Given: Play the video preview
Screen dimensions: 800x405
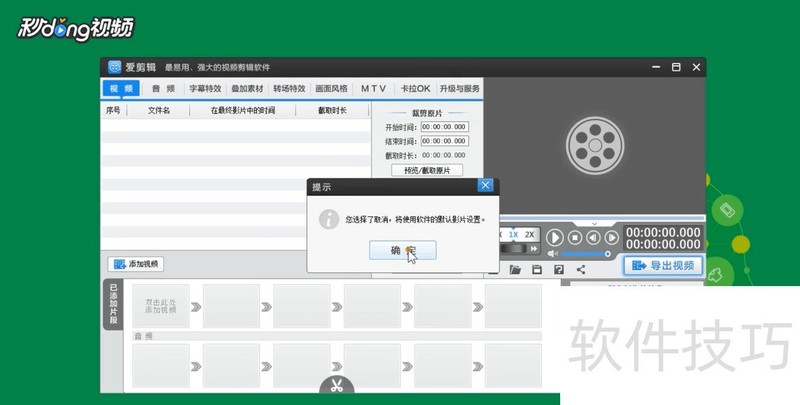Looking at the screenshot, I should tap(555, 238).
